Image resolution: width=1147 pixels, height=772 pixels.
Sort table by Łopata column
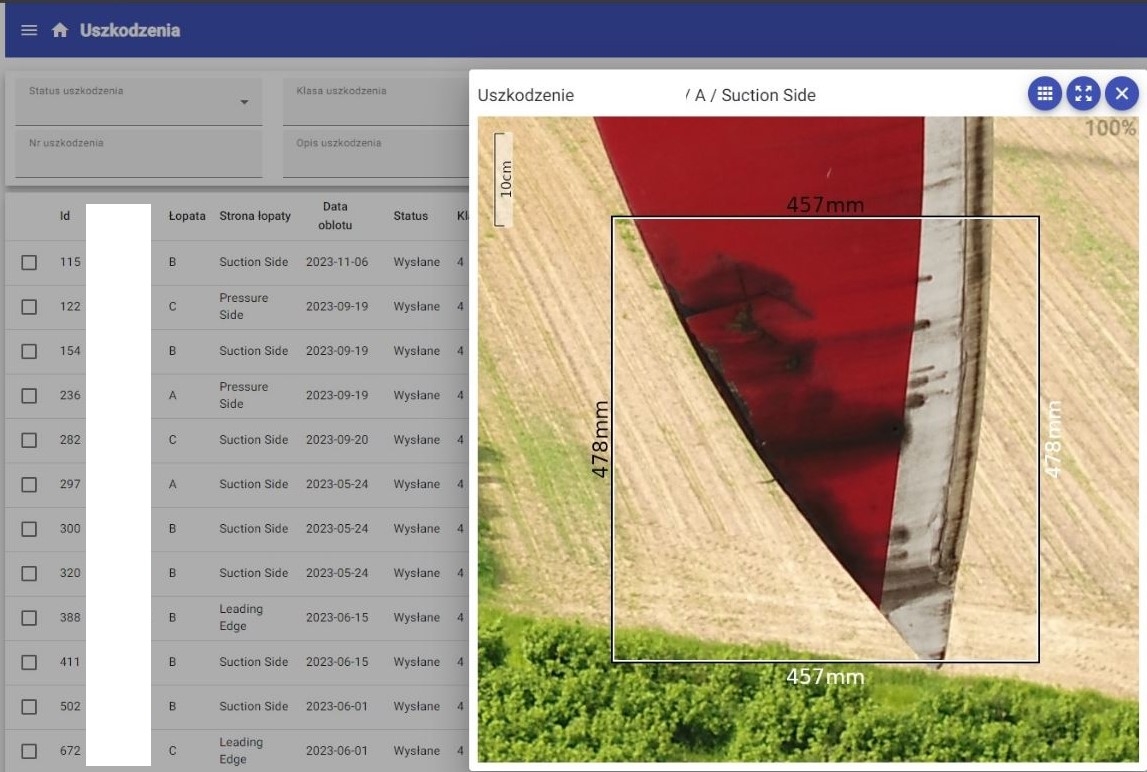(x=187, y=216)
